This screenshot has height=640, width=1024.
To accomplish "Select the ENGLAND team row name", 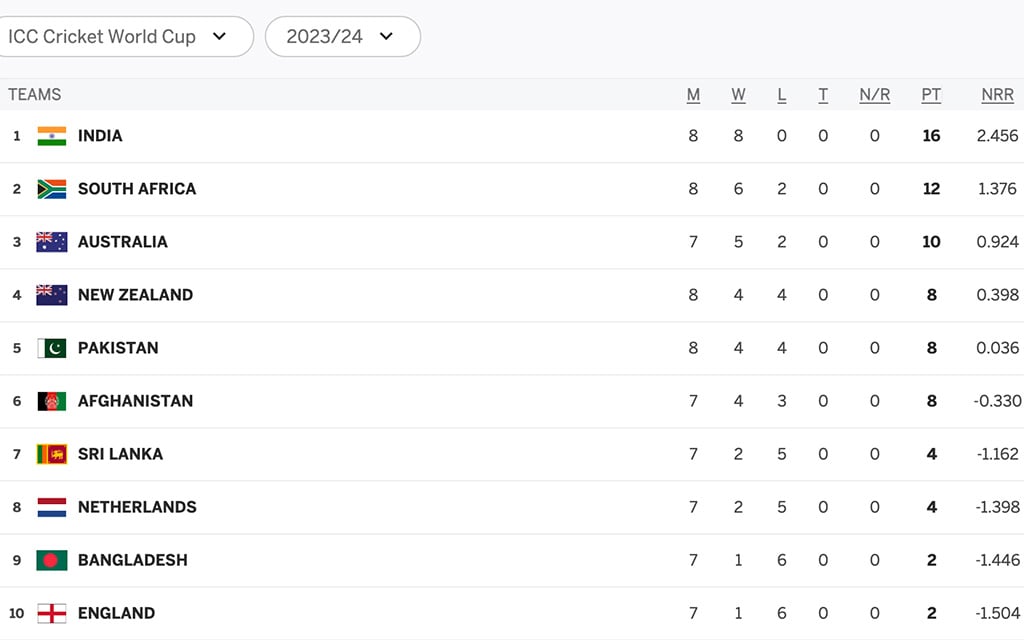I will tap(116, 613).
